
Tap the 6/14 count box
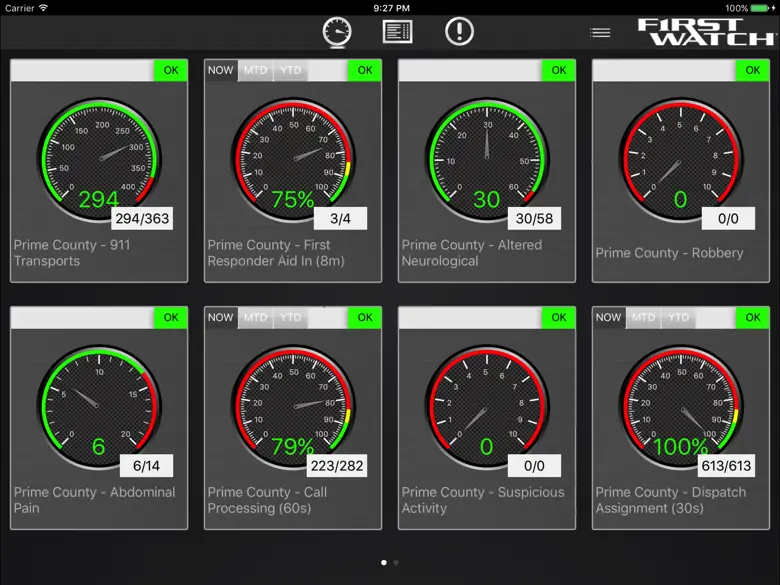coord(146,466)
